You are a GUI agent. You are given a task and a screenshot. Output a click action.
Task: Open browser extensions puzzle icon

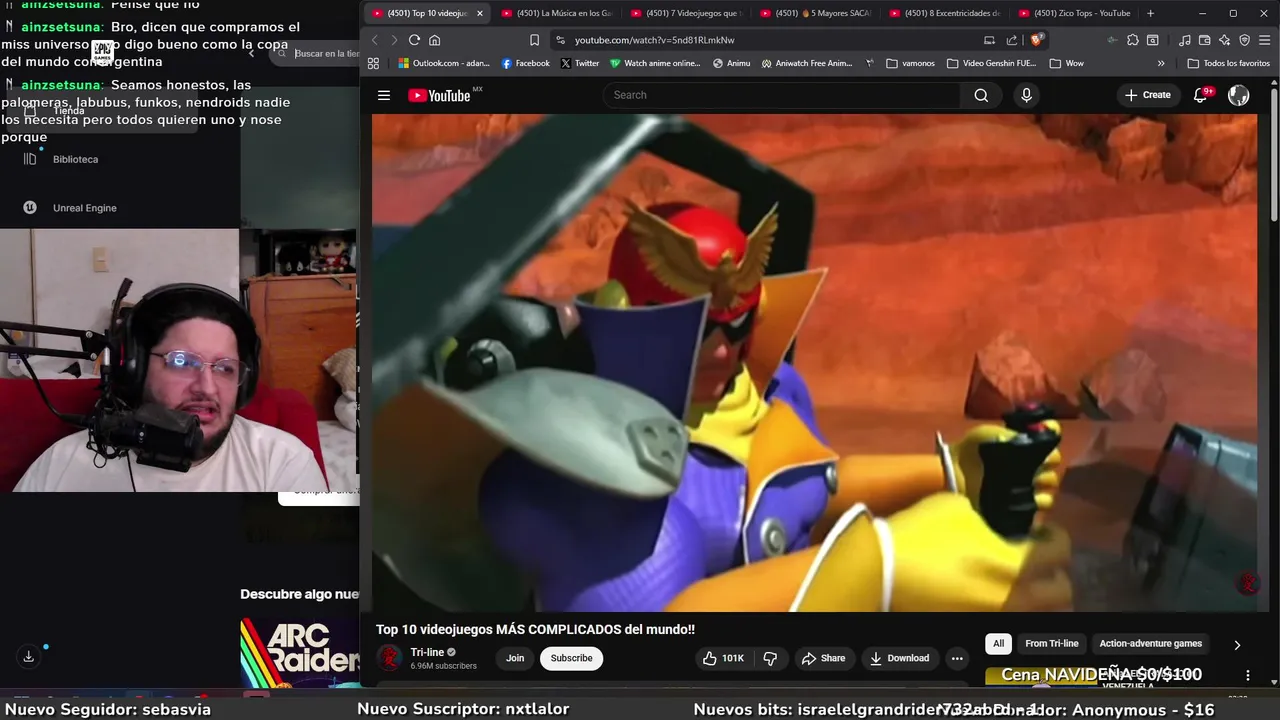(x=1132, y=40)
